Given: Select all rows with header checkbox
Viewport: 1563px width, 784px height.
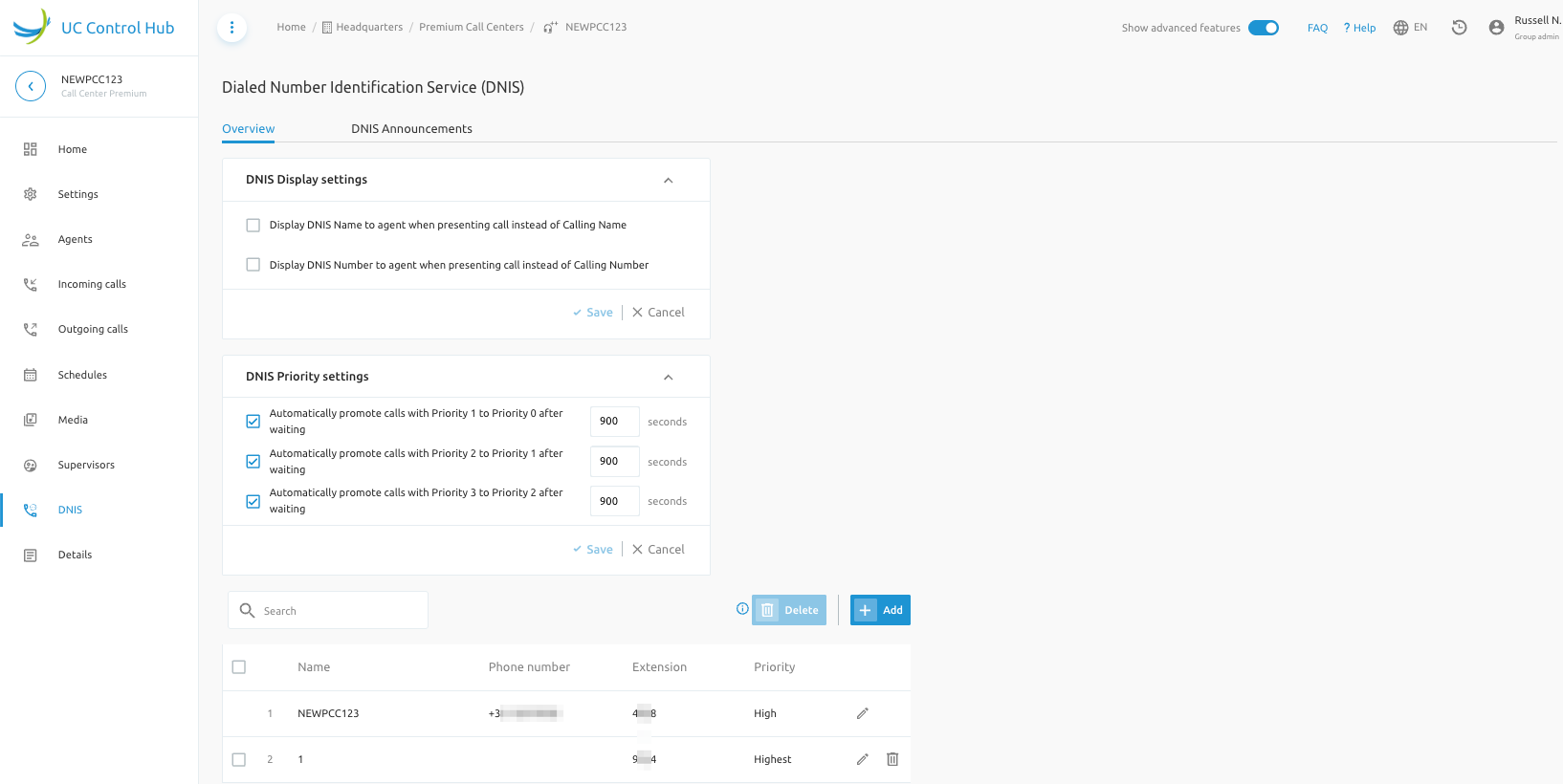Looking at the screenshot, I should pyautogui.click(x=239, y=667).
